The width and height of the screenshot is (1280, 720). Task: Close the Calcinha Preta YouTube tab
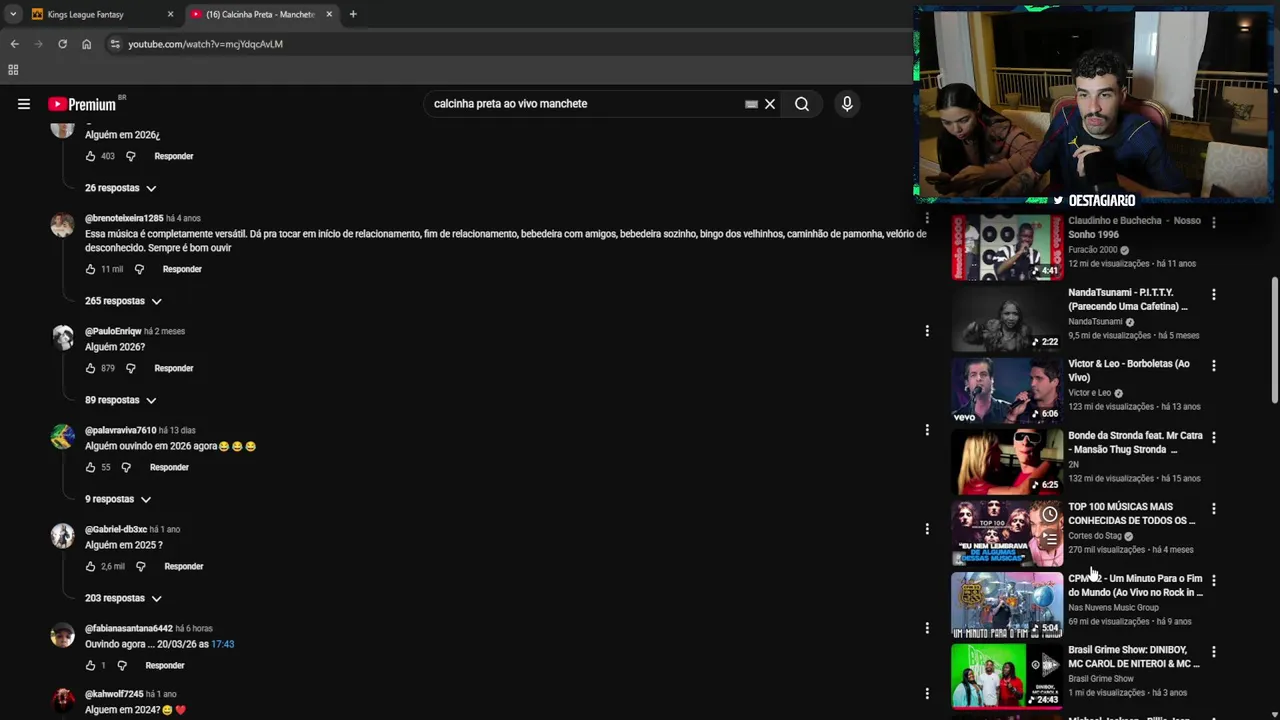click(329, 14)
